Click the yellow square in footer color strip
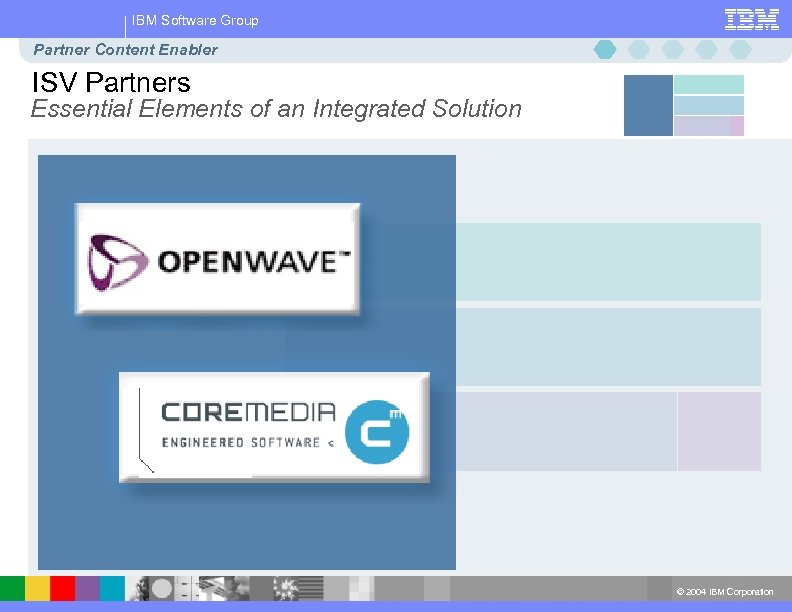Screen dimensions: 792x612 tap(37, 588)
